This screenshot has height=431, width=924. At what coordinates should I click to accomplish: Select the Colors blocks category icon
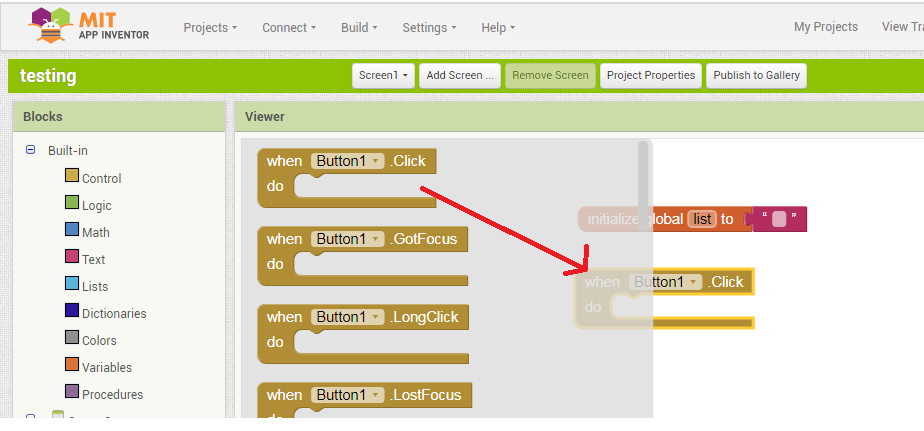(72, 339)
